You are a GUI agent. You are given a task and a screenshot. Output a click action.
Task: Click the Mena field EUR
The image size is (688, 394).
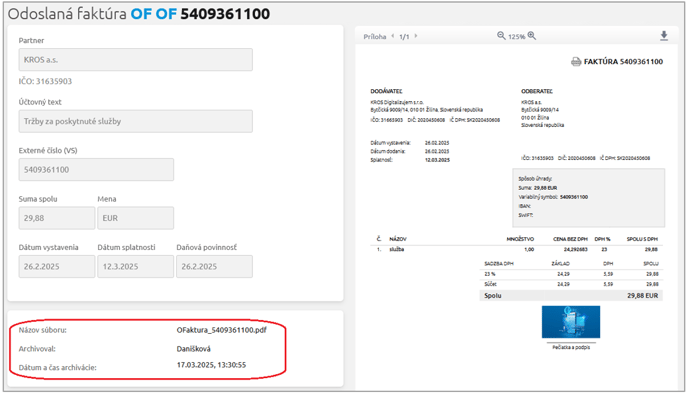coord(136,218)
